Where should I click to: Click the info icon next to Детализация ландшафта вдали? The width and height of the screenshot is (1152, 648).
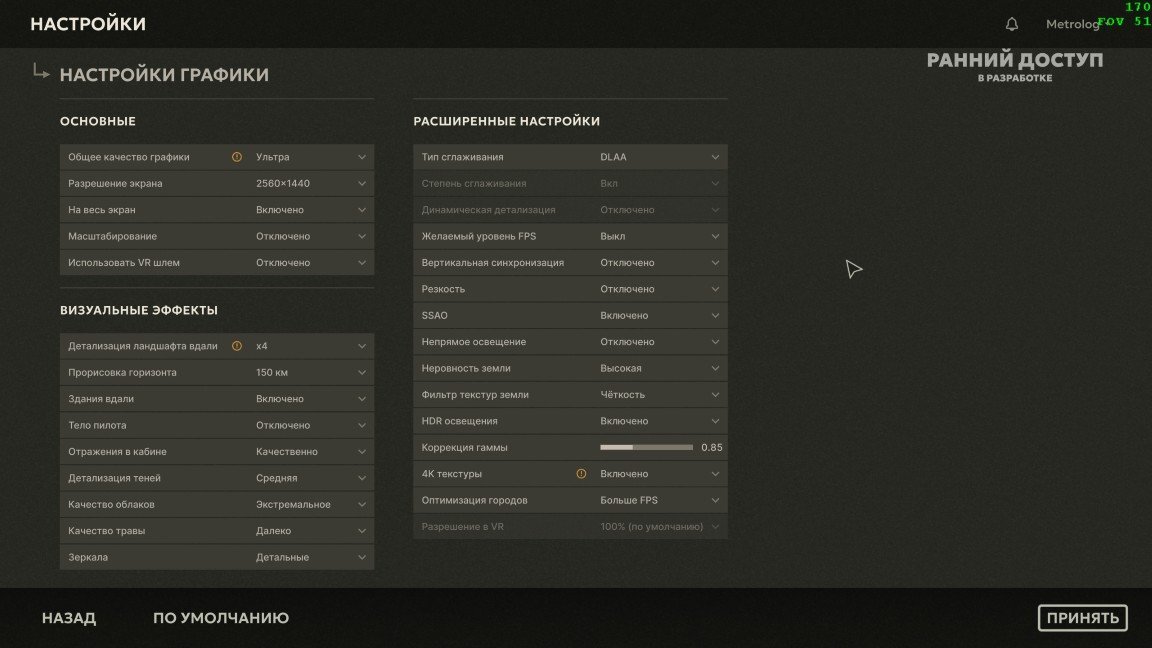pyautogui.click(x=237, y=346)
